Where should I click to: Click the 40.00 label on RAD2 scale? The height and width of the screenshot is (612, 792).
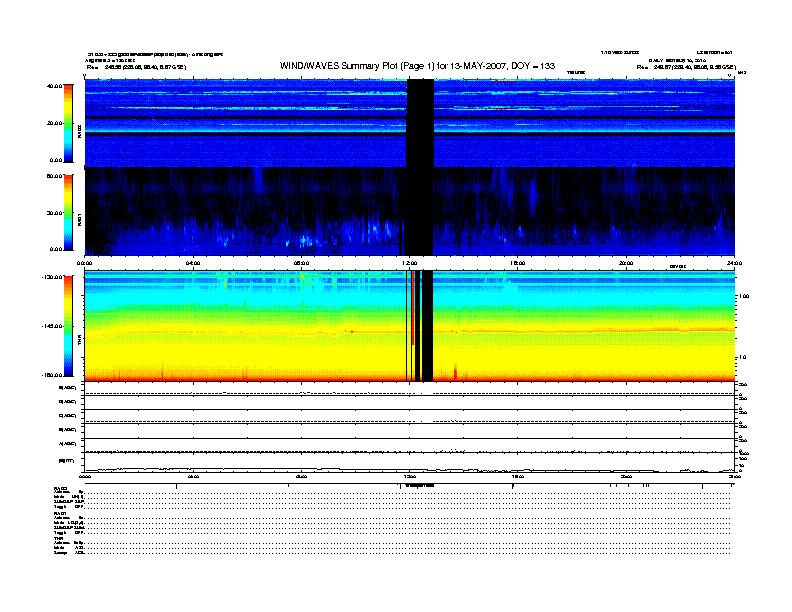coord(55,86)
